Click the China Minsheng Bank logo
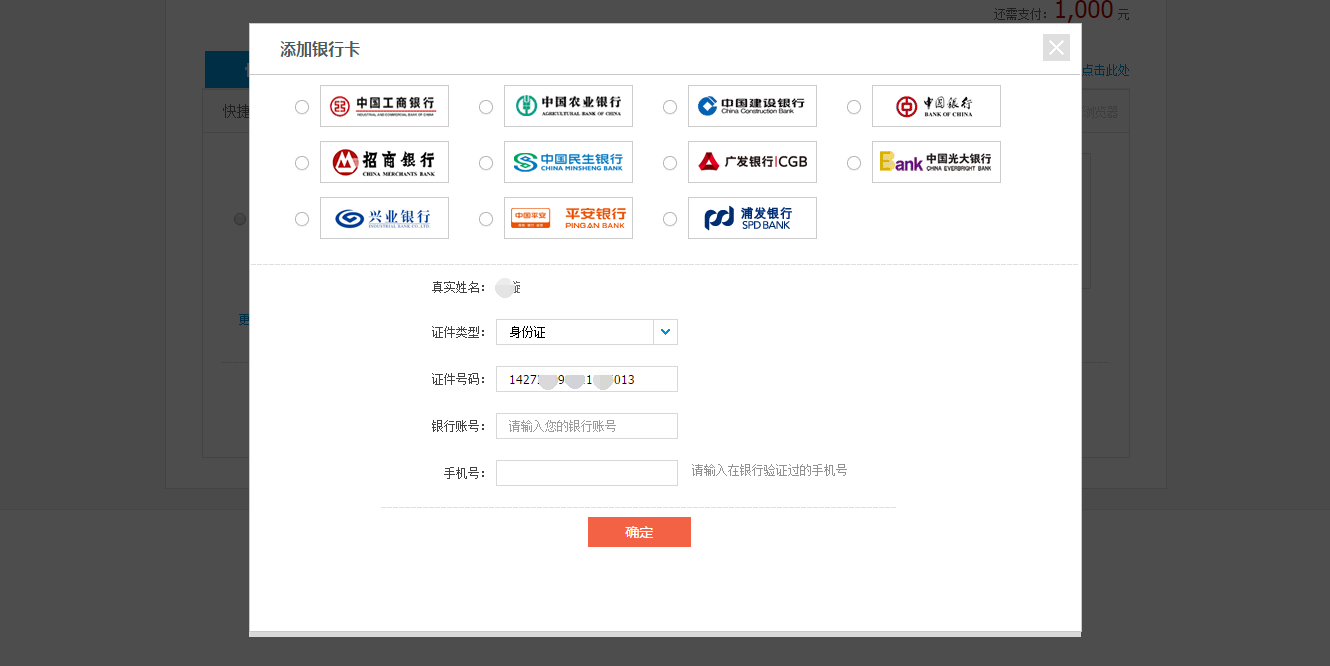The image size is (1330, 666). pos(568,162)
